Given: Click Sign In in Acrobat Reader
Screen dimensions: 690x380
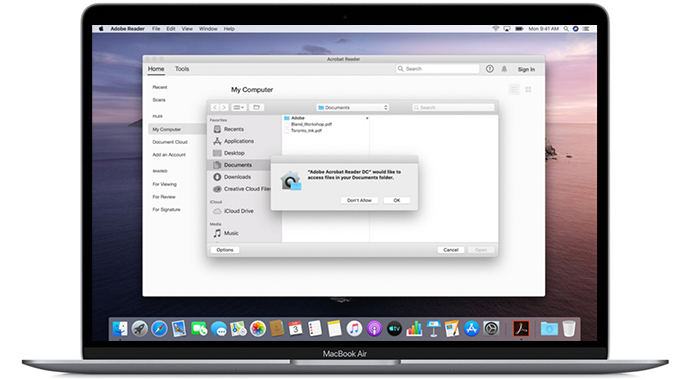Looking at the screenshot, I should point(526,69).
